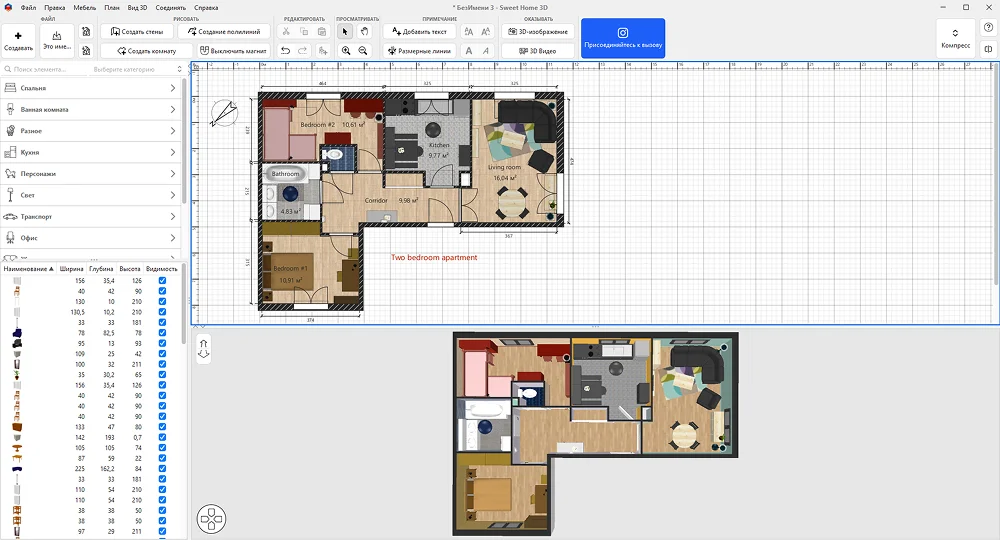Click the Присоединяйтесь к вызову button
The width and height of the screenshot is (1000, 540).
[622, 38]
